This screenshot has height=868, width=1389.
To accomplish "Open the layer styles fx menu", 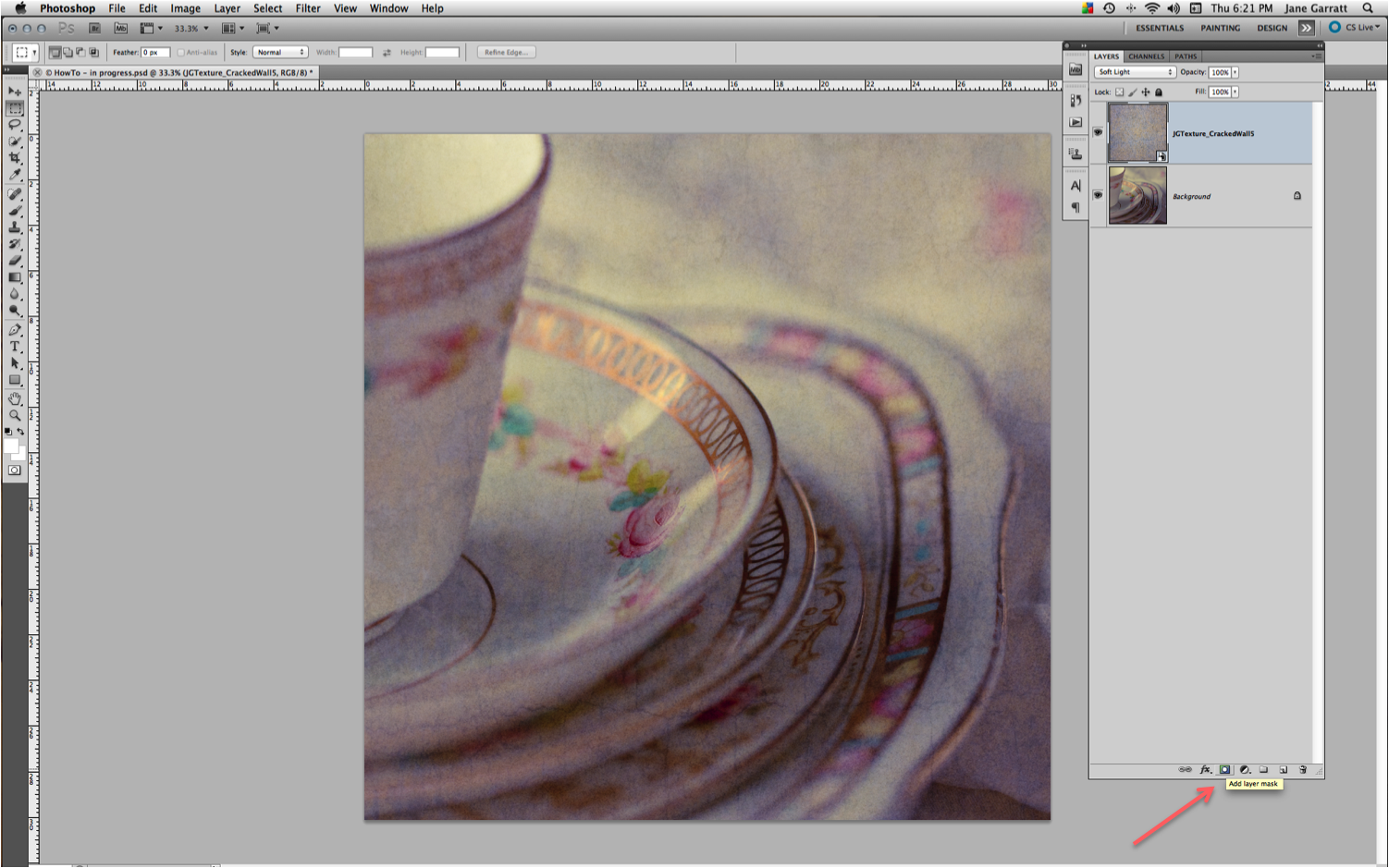I will tap(1205, 769).
